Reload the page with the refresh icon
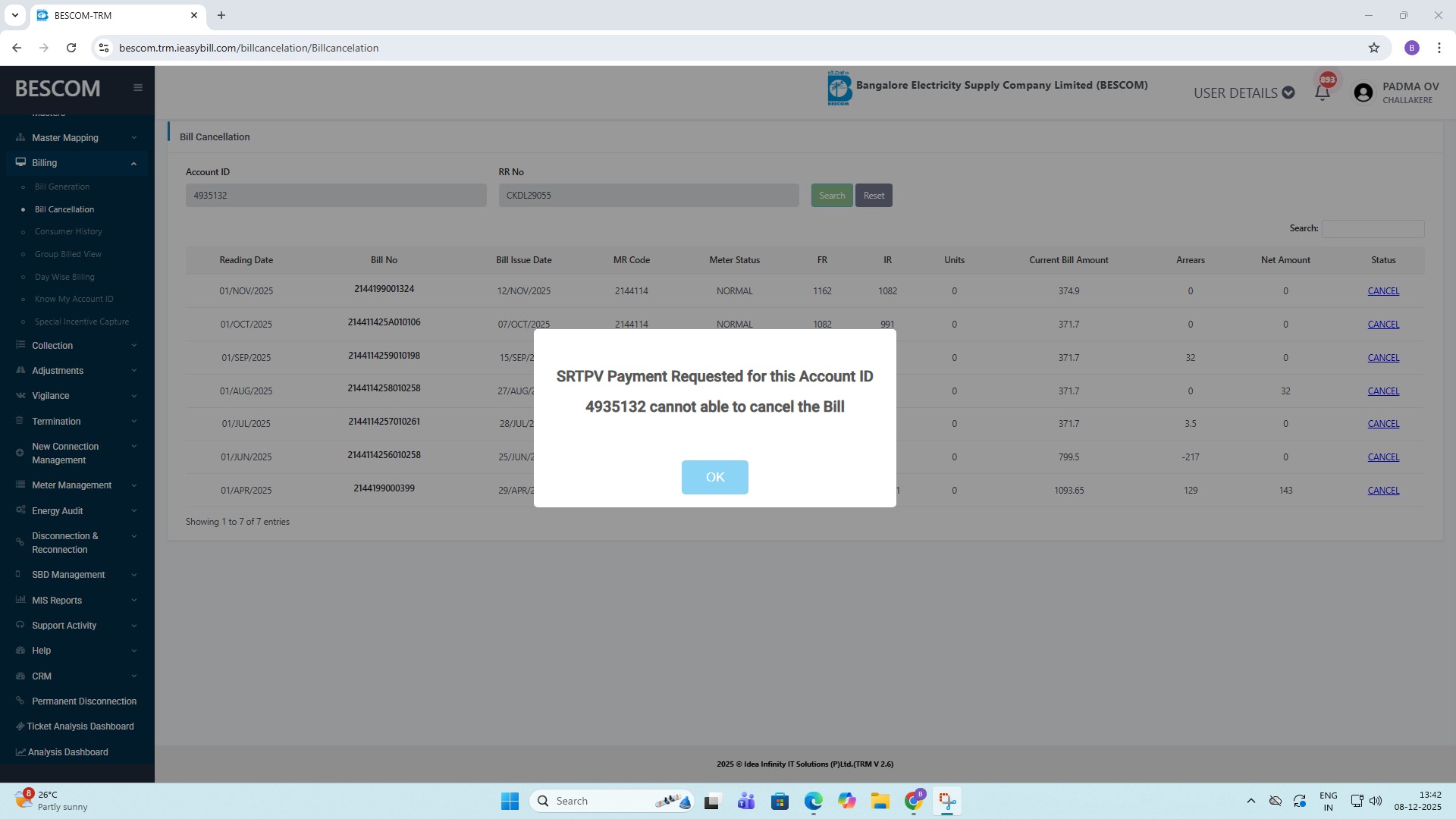 [x=71, y=48]
